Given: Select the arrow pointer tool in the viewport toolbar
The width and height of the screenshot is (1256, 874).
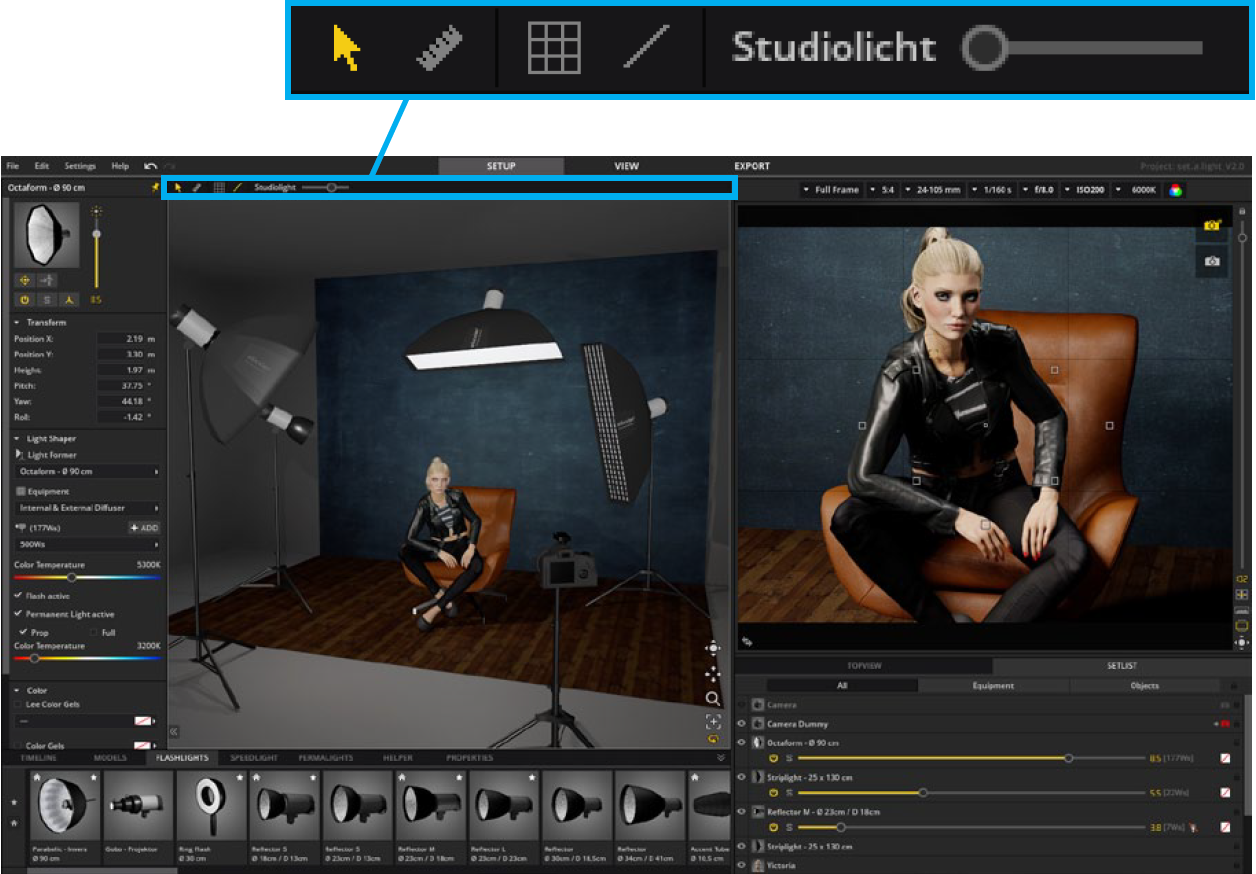Looking at the screenshot, I should coord(178,187).
